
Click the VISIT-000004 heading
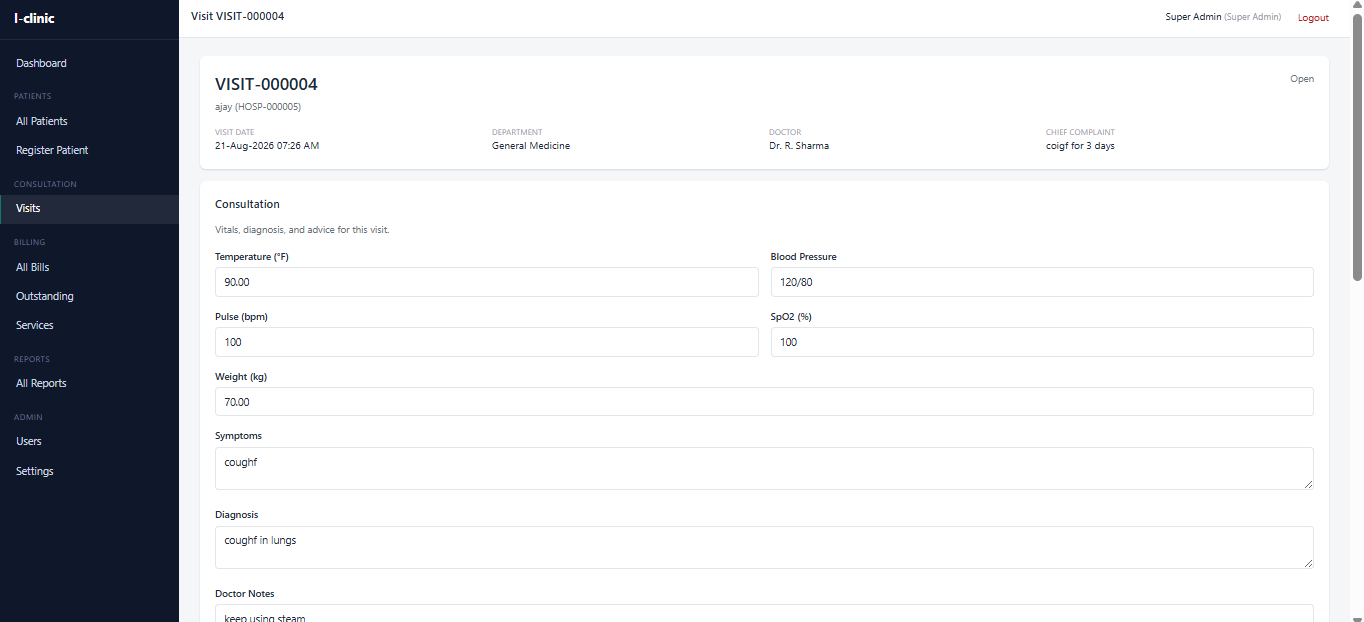[x=266, y=84]
